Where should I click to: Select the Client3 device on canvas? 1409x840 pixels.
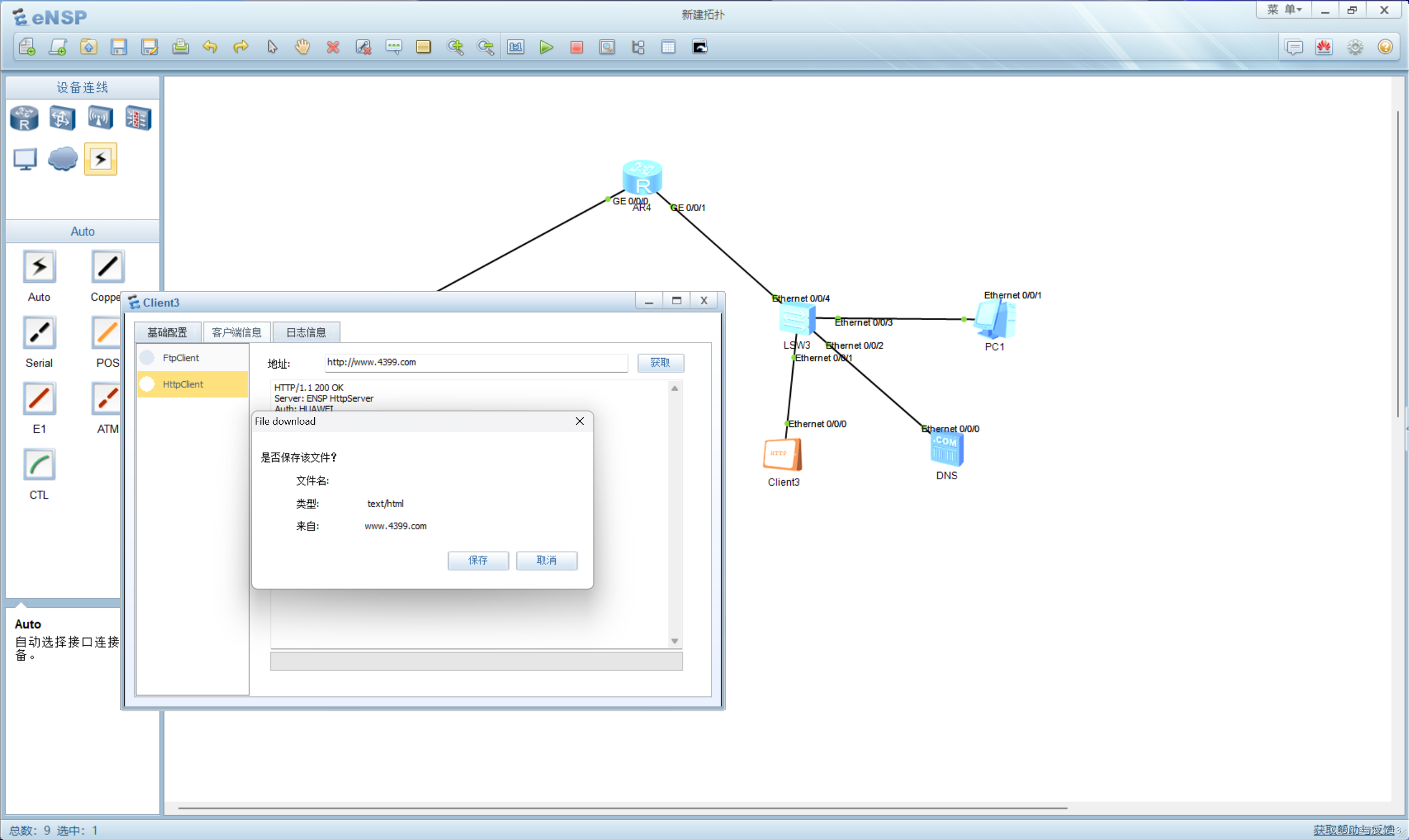(783, 454)
